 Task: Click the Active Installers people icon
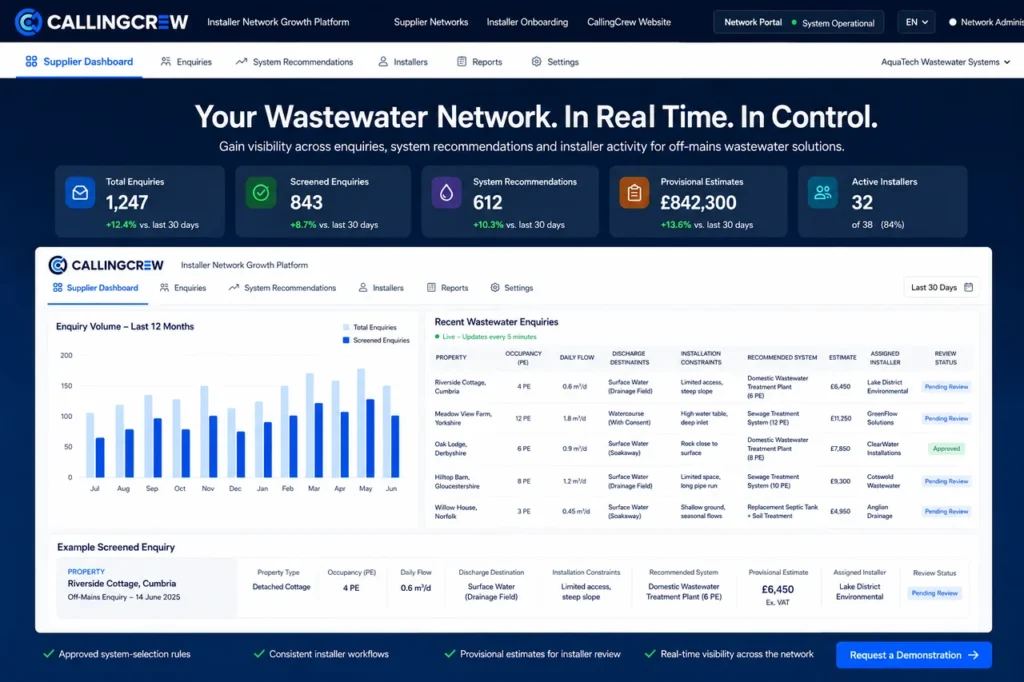(823, 193)
